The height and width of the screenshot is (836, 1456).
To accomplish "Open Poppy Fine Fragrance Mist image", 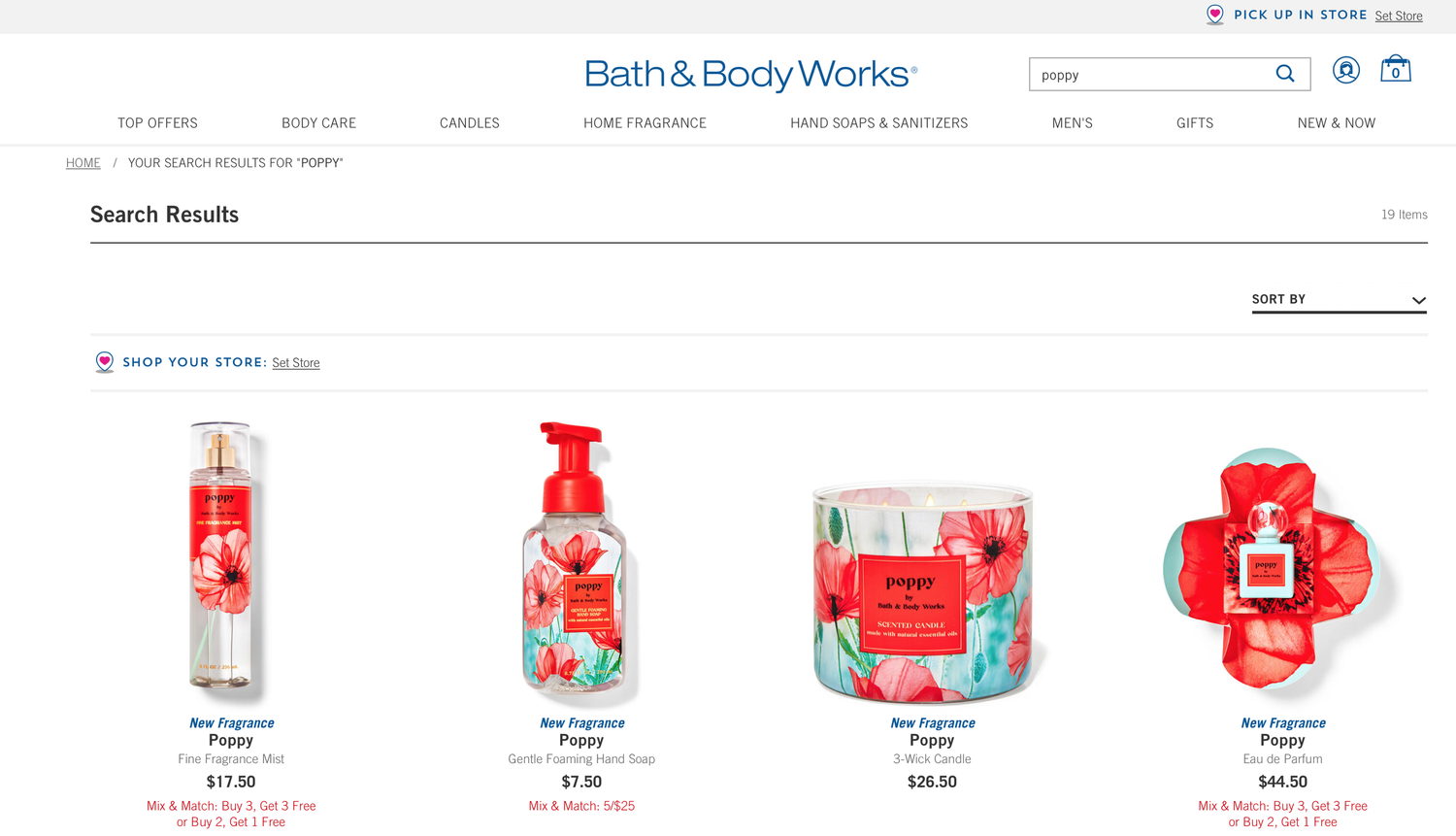I will [x=221, y=561].
